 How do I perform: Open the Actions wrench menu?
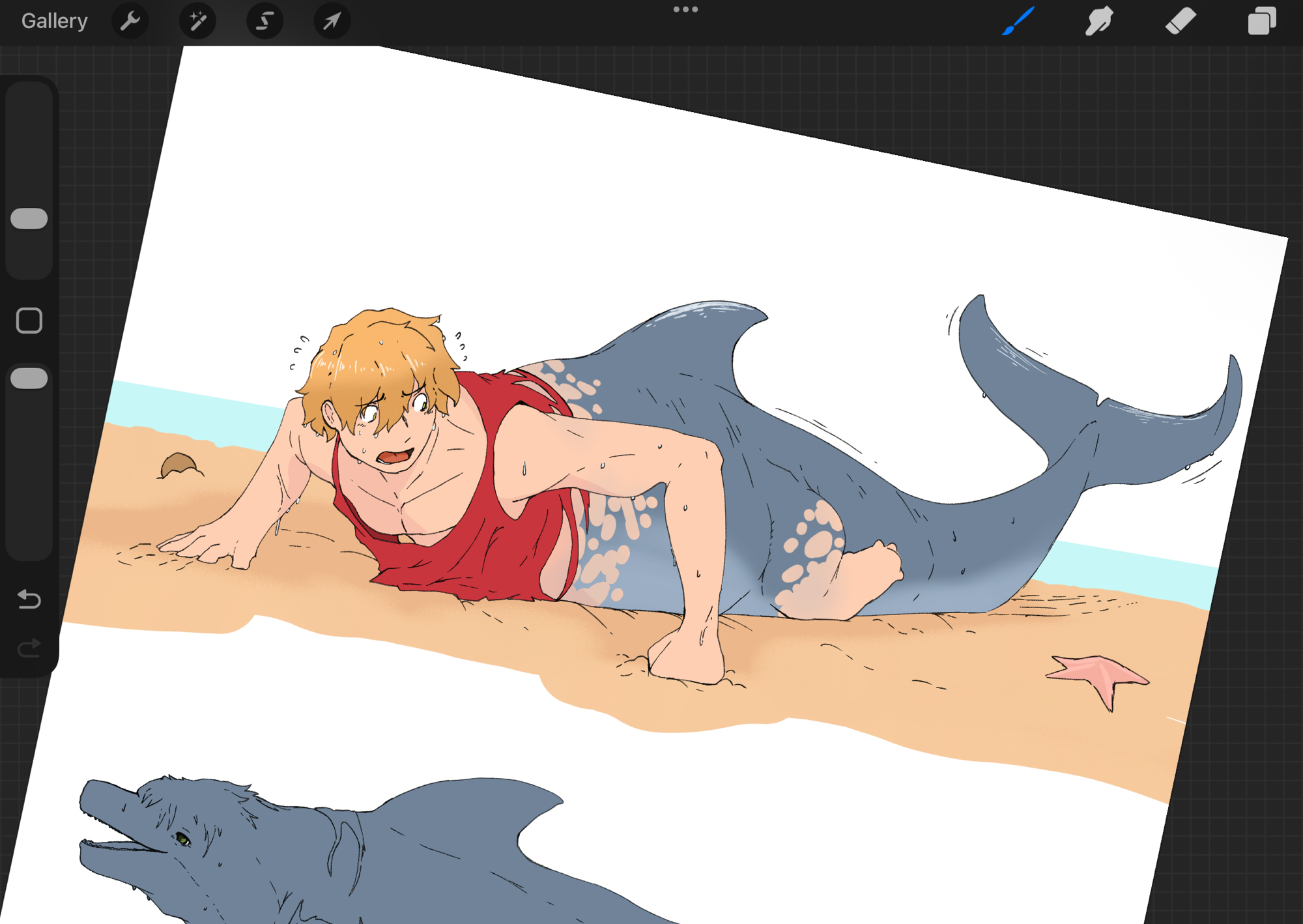[130, 21]
